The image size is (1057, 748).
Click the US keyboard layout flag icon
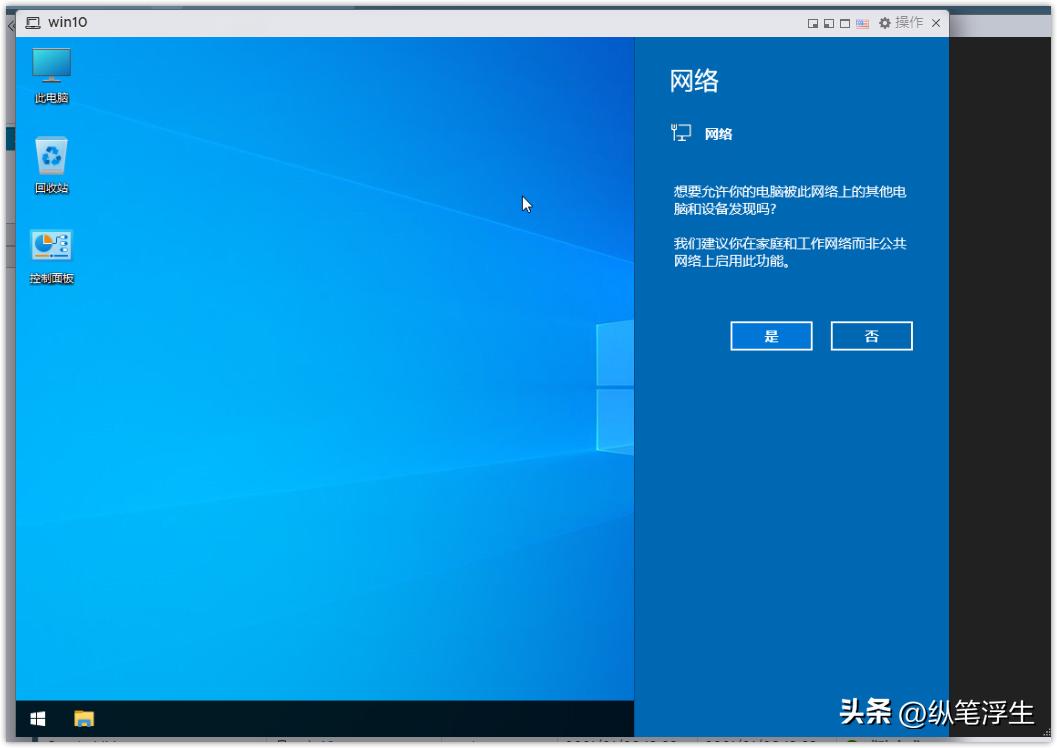point(861,22)
